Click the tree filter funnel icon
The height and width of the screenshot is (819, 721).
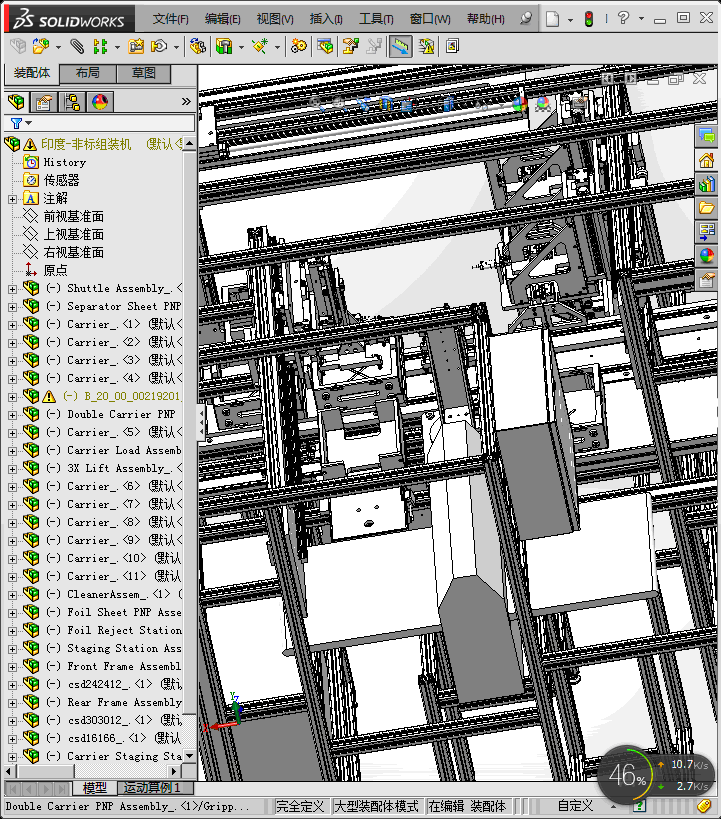[16, 123]
